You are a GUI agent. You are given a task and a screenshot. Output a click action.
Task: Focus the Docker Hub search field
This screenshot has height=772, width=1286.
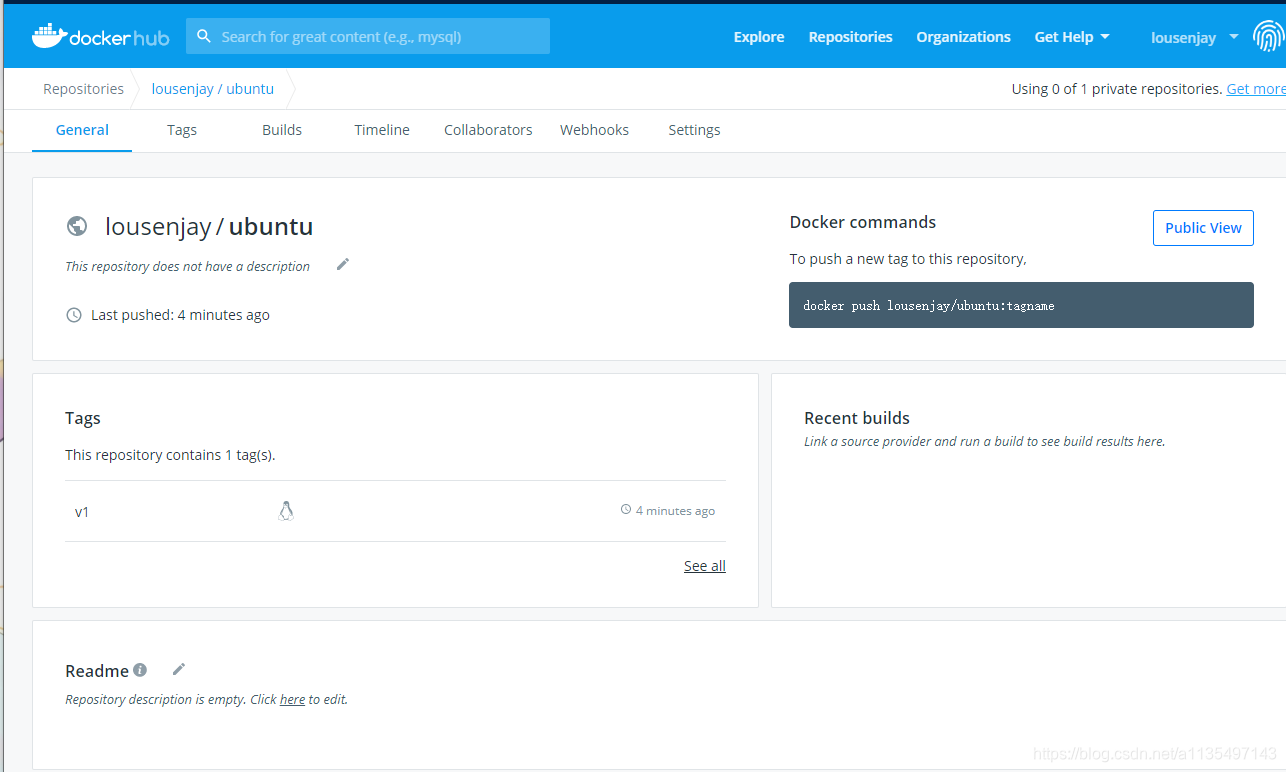[x=368, y=36]
